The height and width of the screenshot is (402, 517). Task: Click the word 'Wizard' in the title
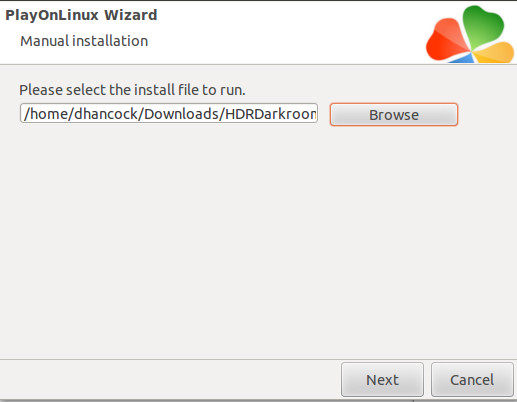pos(130,15)
